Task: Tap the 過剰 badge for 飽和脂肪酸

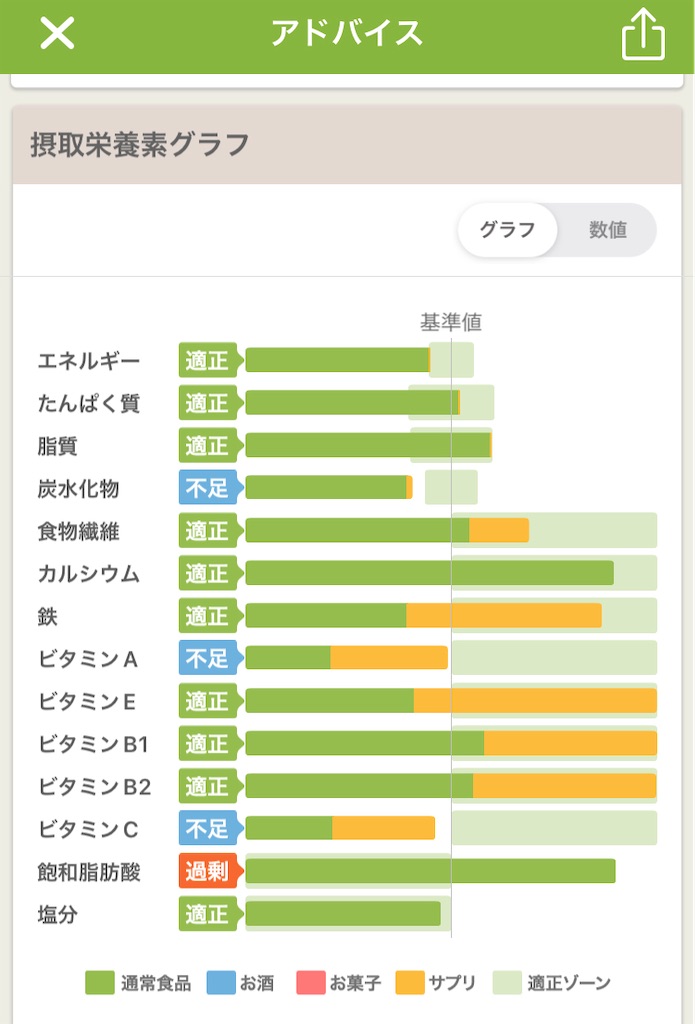Action: click(207, 872)
